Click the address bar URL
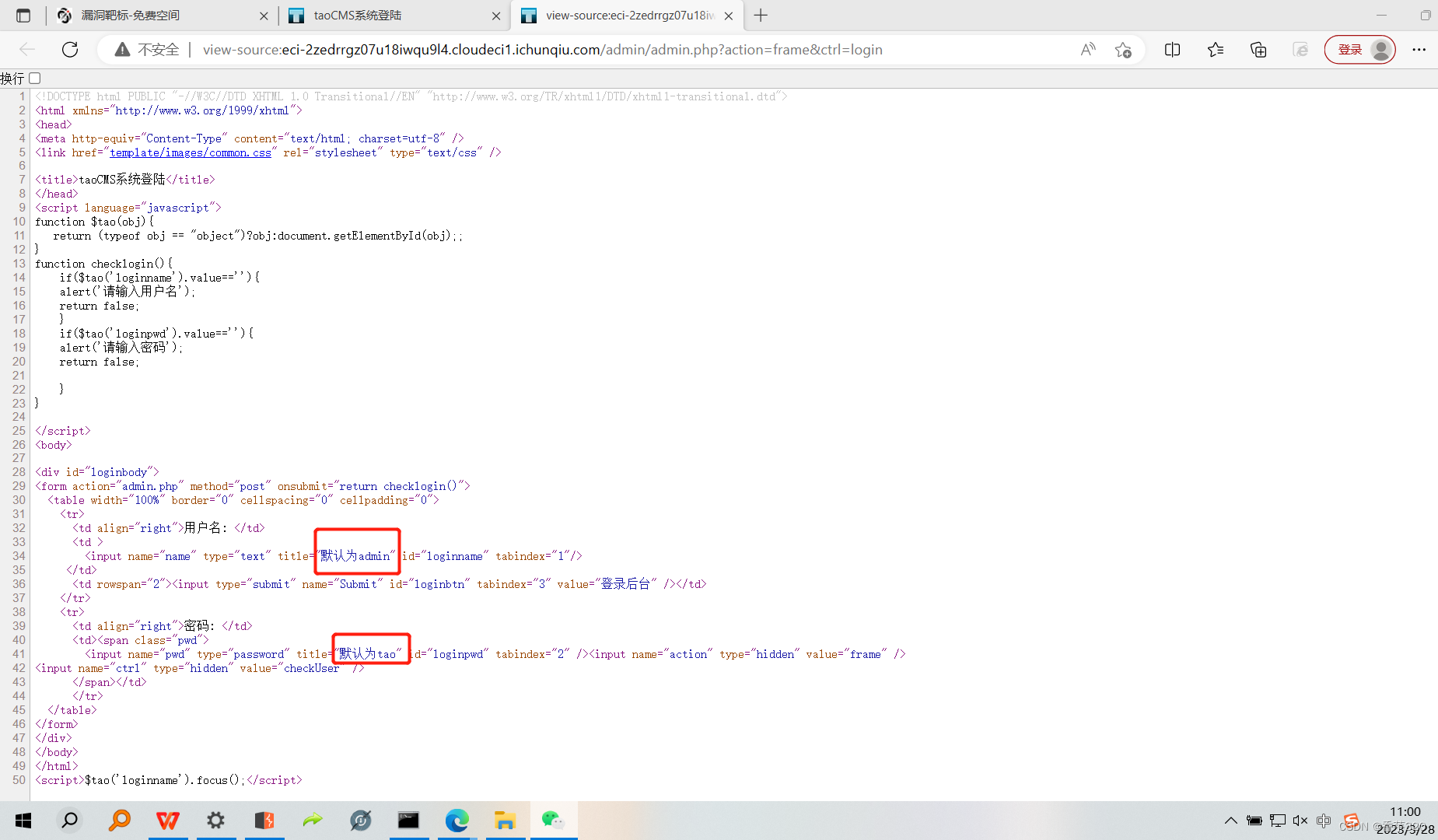 (x=542, y=50)
